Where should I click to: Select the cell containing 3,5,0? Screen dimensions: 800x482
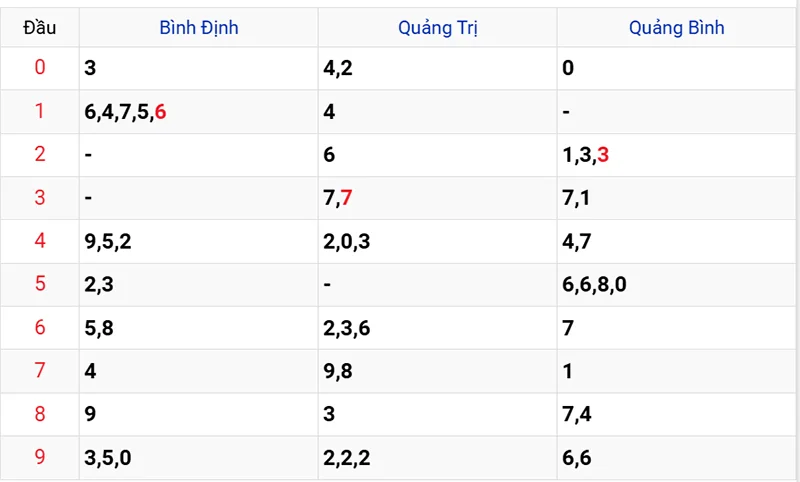point(110,457)
